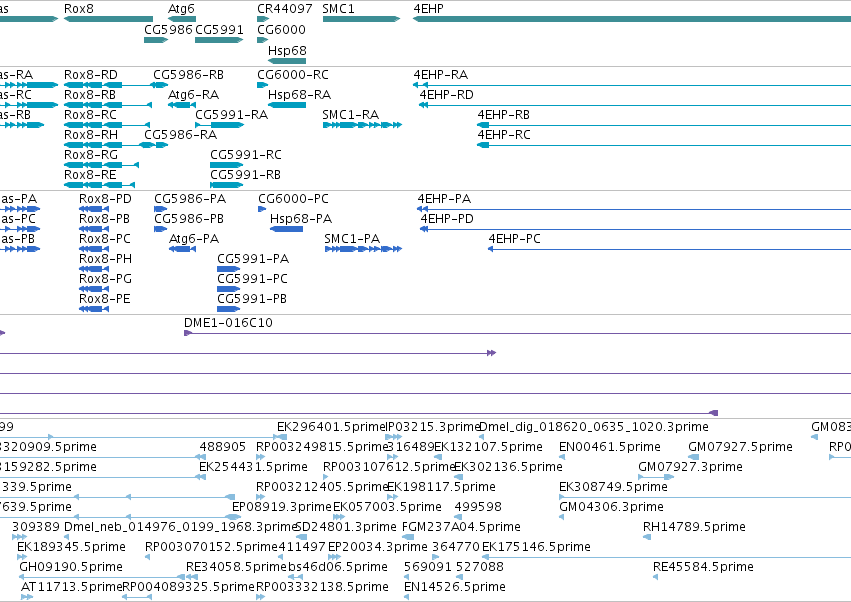Select the GM07927.5prime EST label
This screenshot has width=851, height=602.
pos(740,447)
